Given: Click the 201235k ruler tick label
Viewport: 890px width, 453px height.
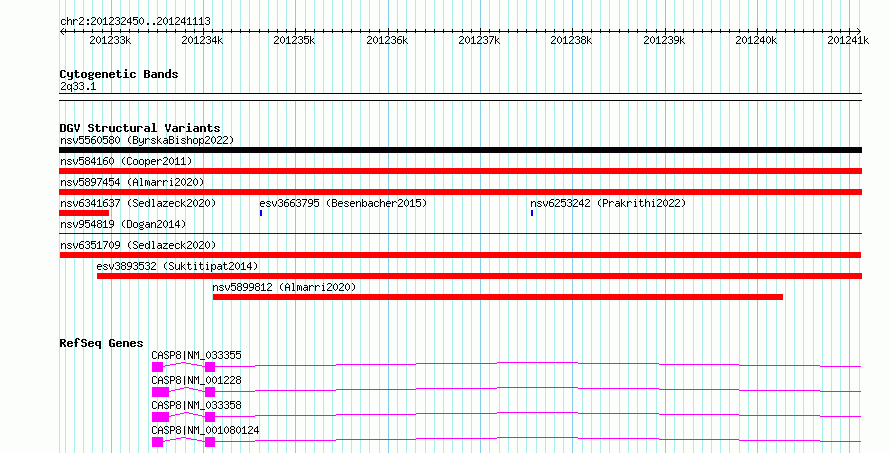Looking at the screenshot, I should coord(294,40).
